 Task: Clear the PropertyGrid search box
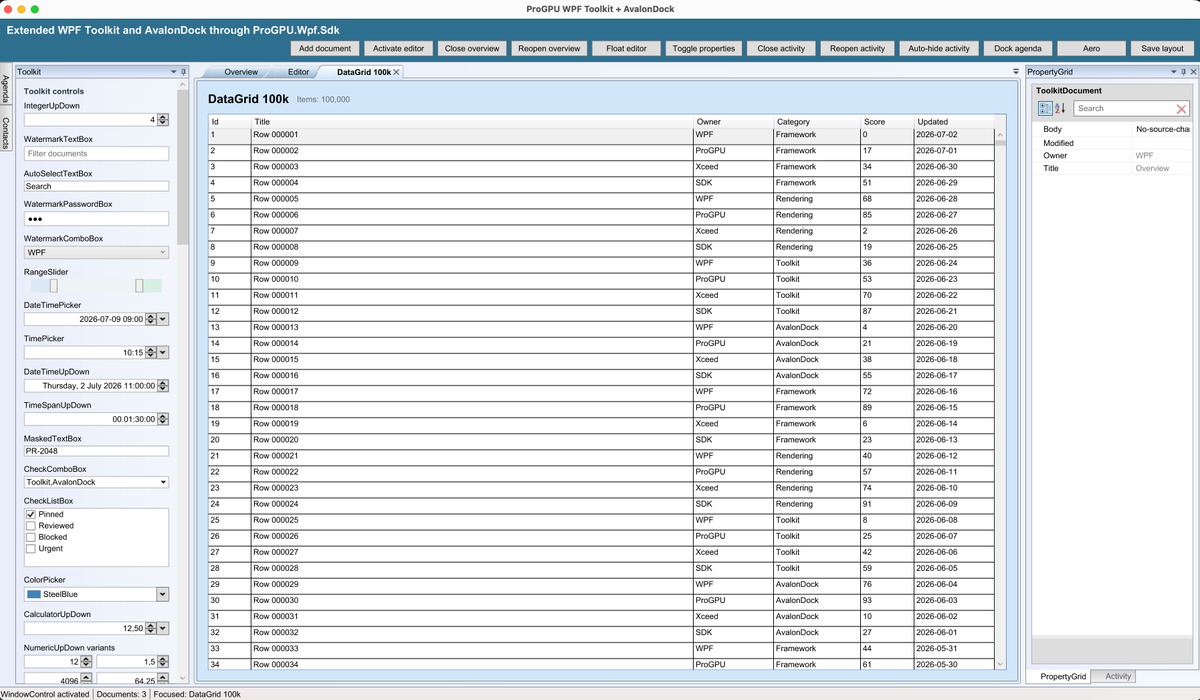1181,109
